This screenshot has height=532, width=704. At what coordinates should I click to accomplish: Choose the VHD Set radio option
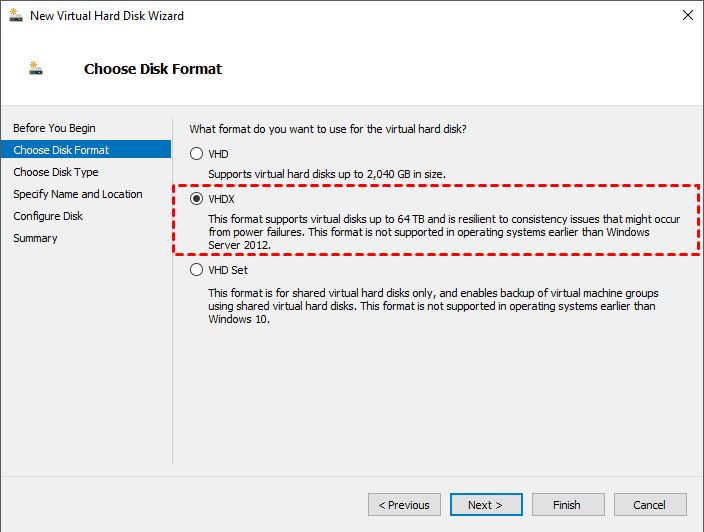click(x=196, y=270)
